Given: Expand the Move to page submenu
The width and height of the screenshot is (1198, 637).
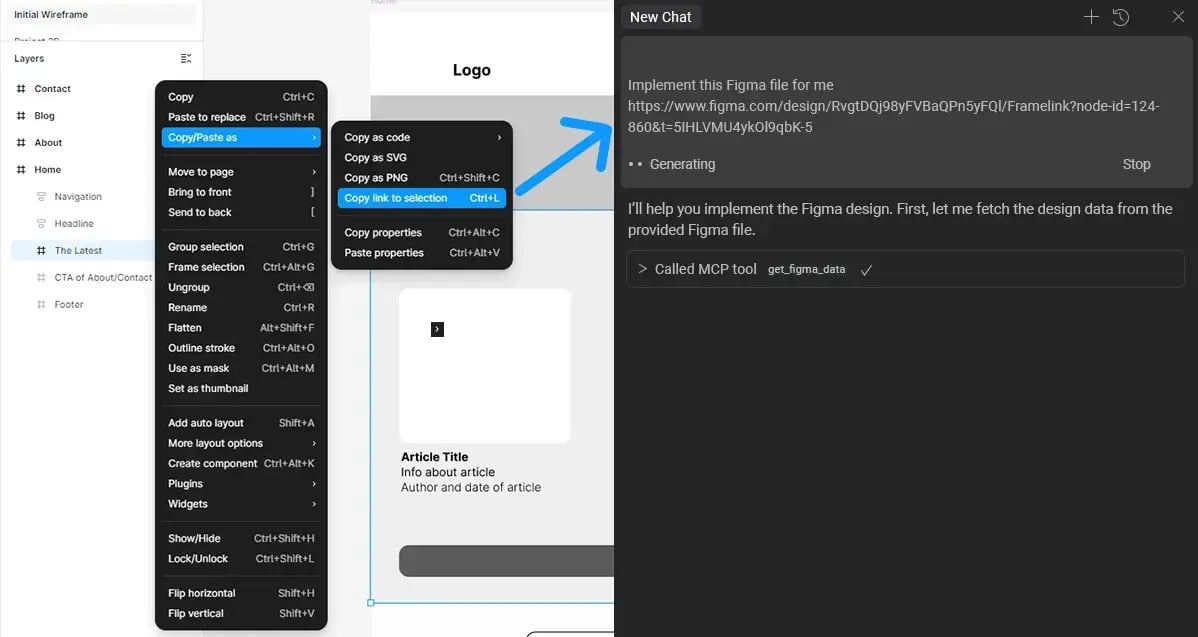Looking at the screenshot, I should (x=240, y=172).
